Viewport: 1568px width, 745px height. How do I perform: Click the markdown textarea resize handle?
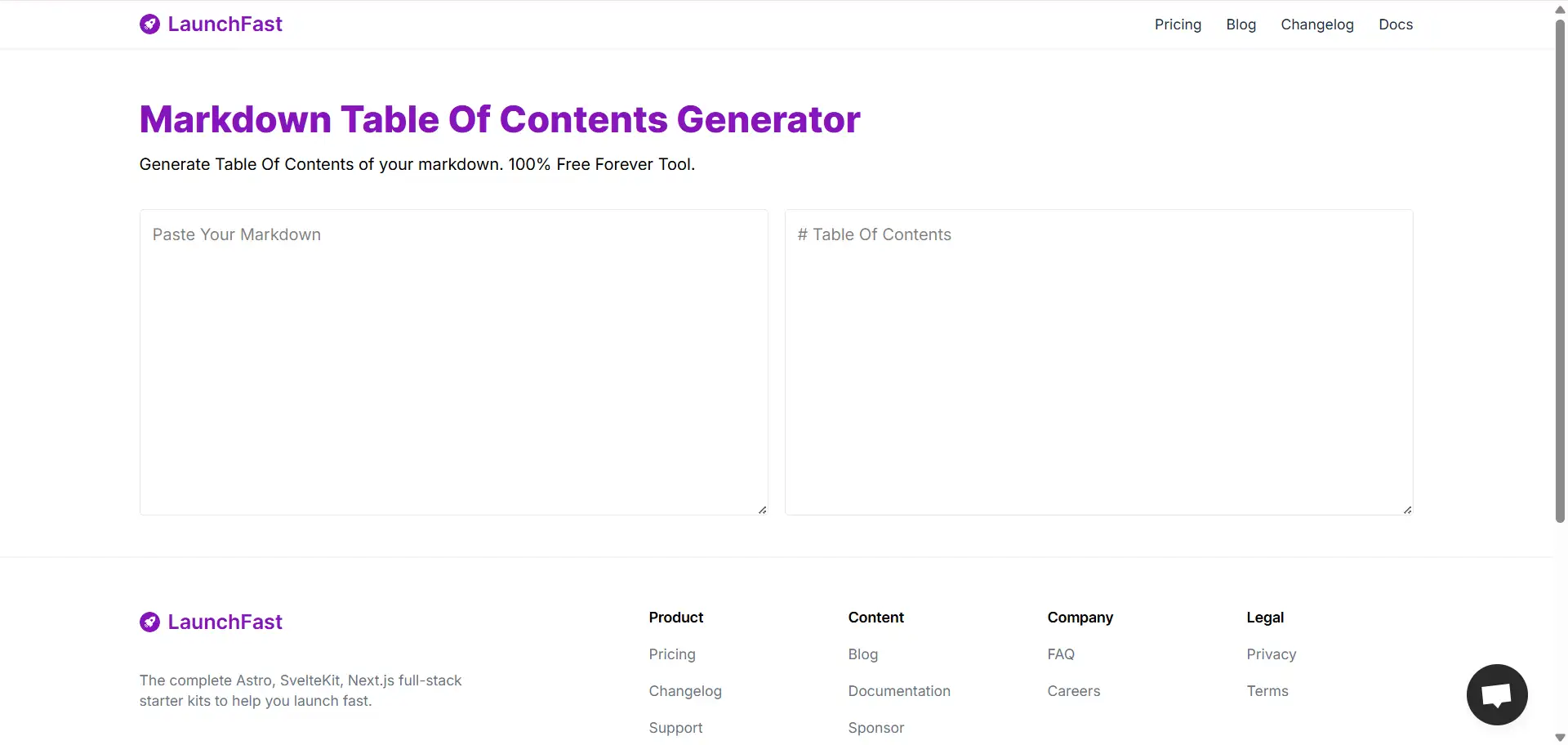[762, 510]
